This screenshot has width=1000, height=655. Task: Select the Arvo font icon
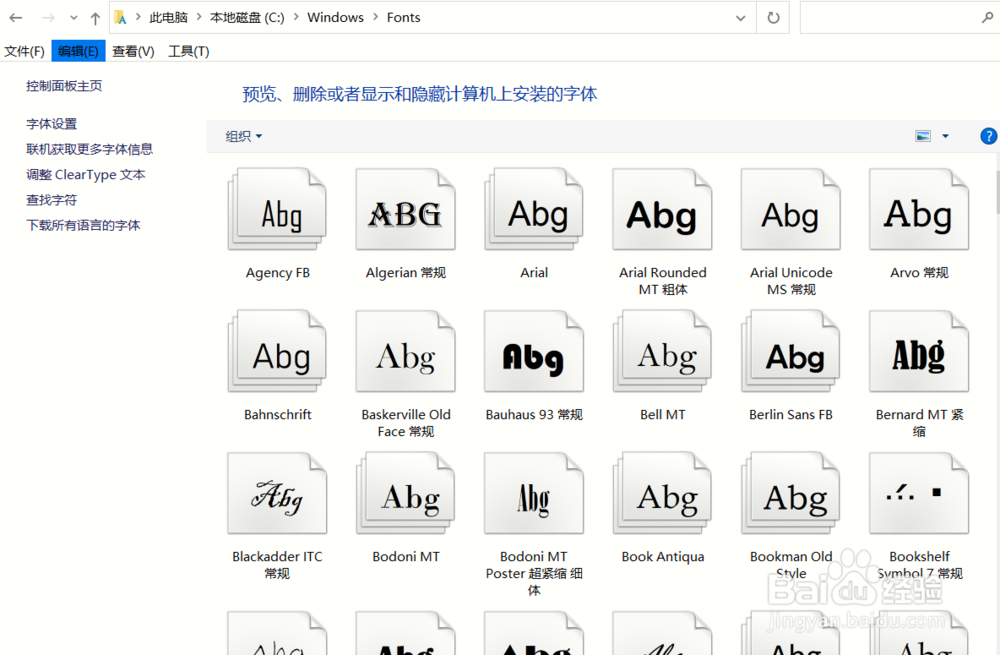point(919,209)
